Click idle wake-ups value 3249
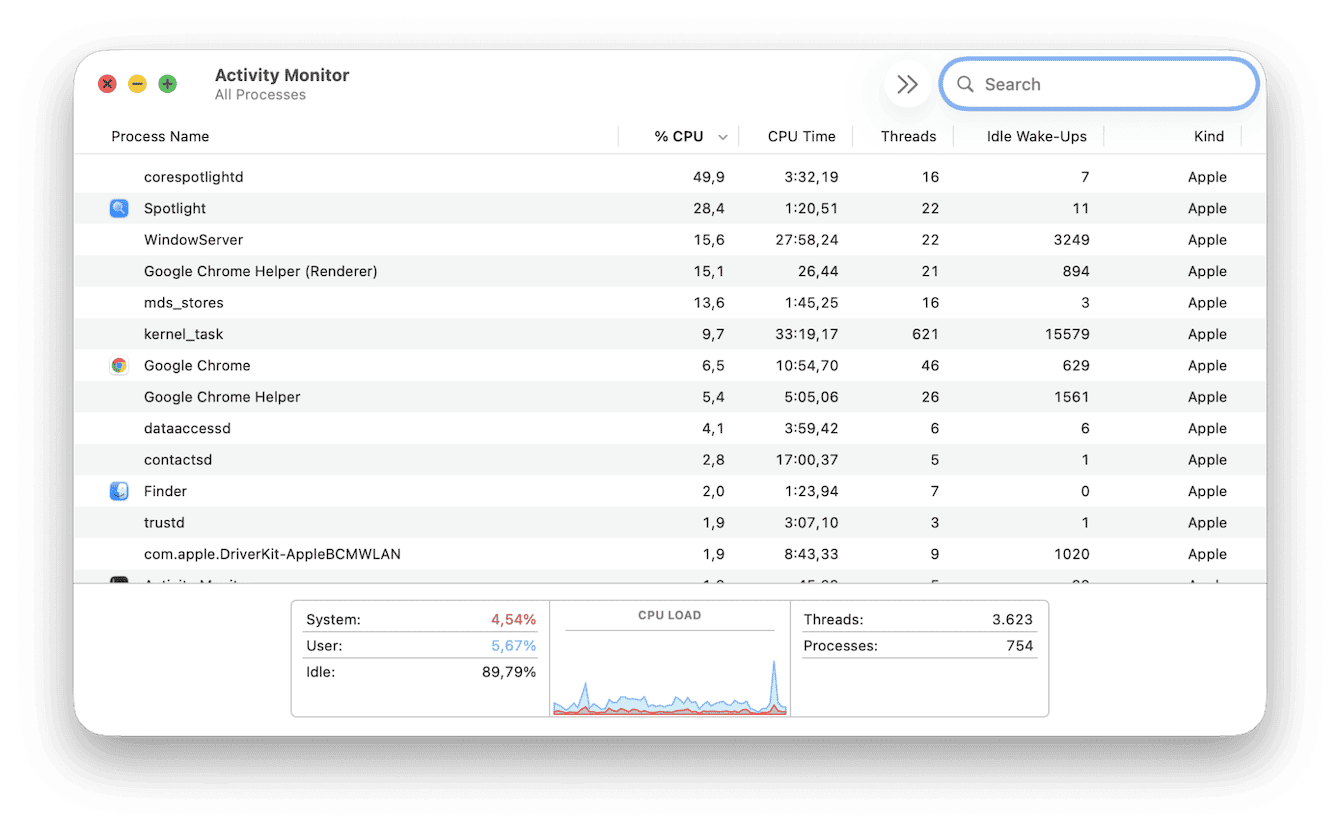 [x=1071, y=240]
